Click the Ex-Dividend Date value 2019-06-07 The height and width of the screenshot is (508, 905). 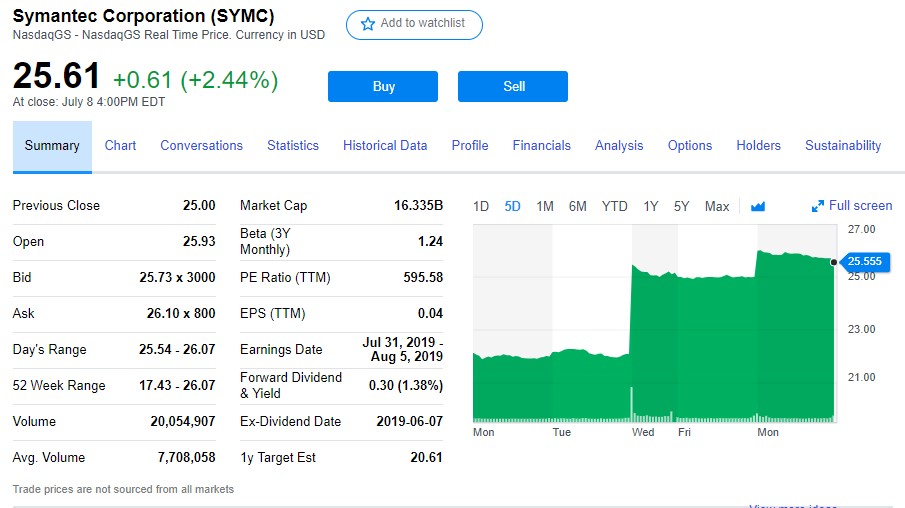[x=410, y=421]
